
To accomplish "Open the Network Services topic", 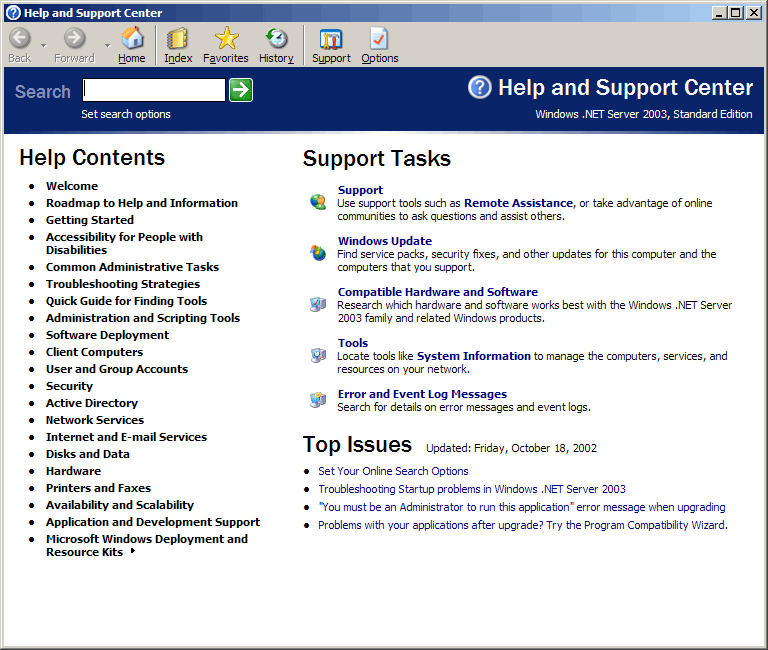I will 95,420.
